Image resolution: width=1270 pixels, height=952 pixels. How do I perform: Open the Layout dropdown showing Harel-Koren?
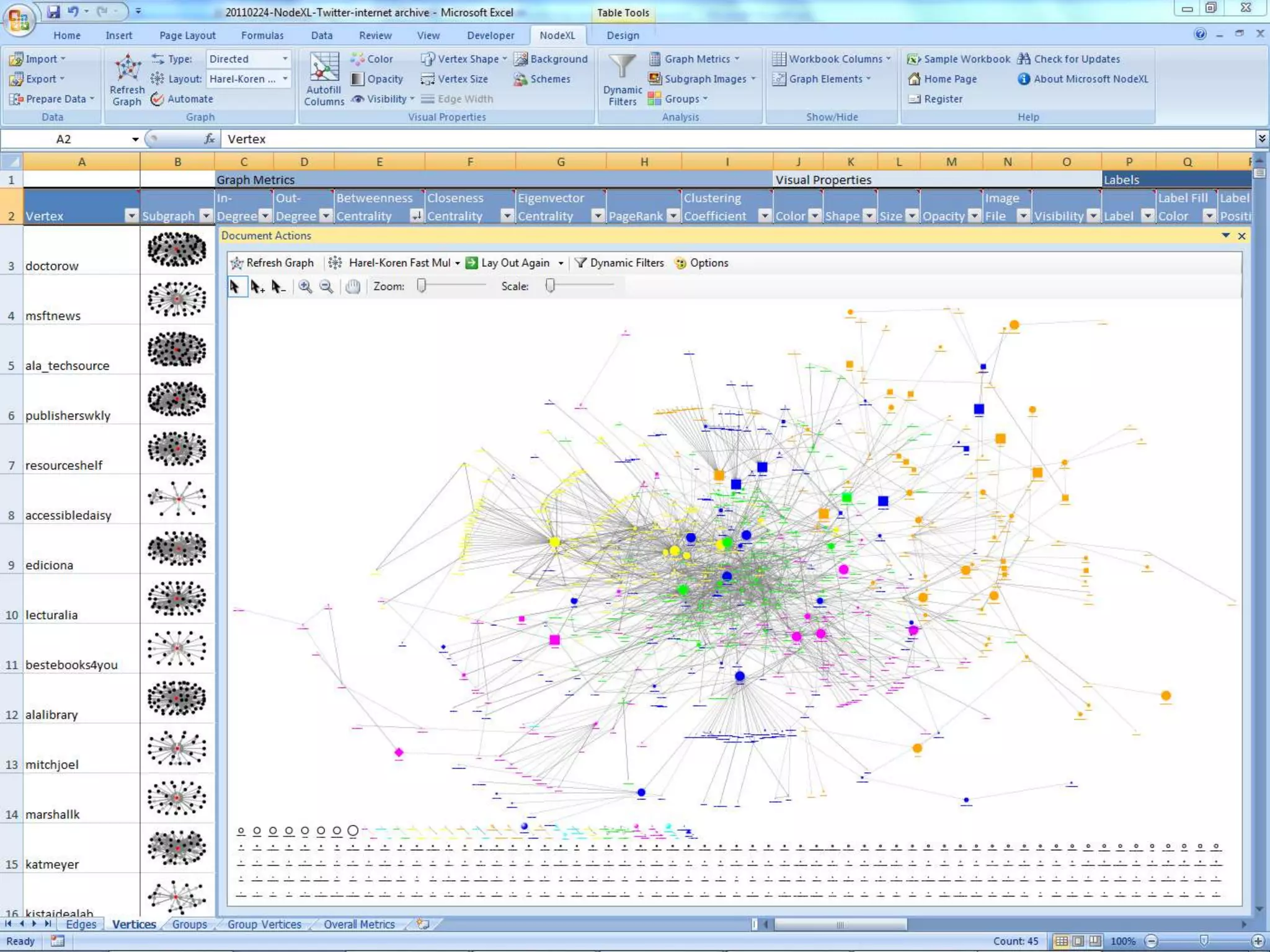click(x=249, y=79)
